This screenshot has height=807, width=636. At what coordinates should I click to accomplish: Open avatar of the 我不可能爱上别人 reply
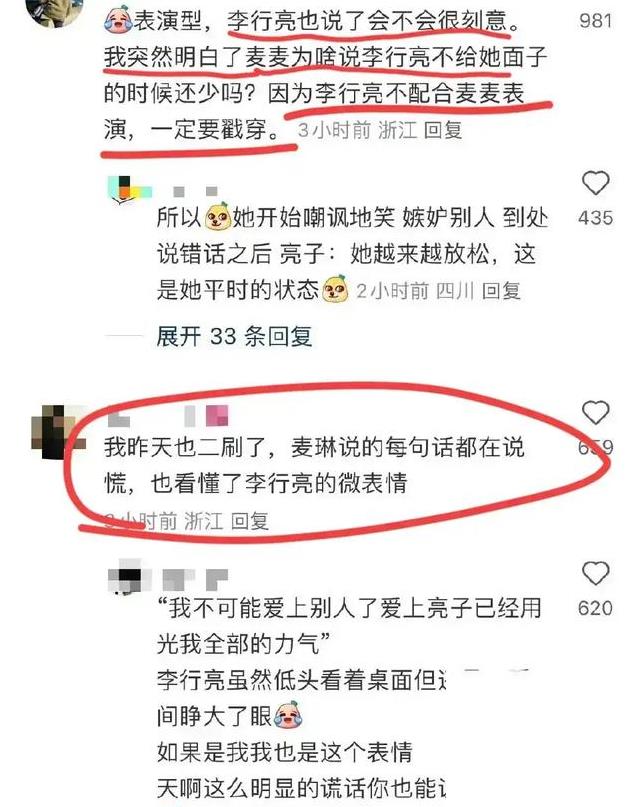(x=126, y=576)
